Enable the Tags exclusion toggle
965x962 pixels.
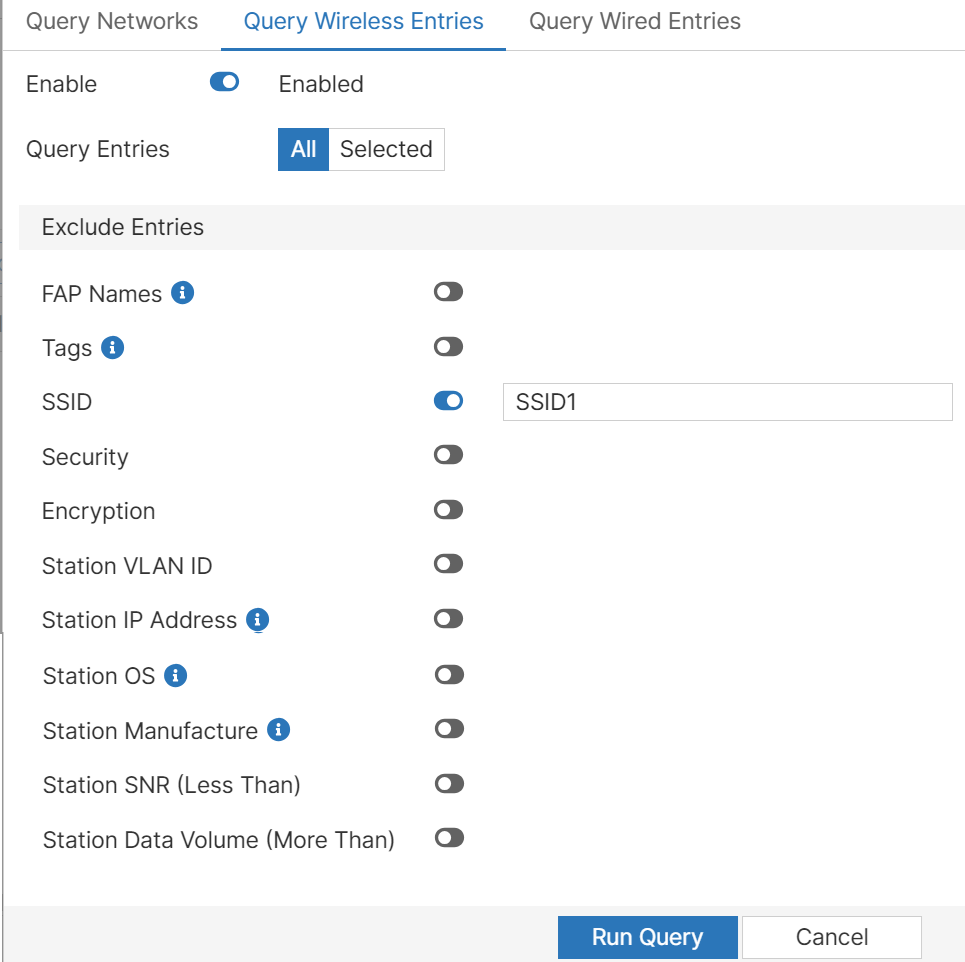coord(449,347)
